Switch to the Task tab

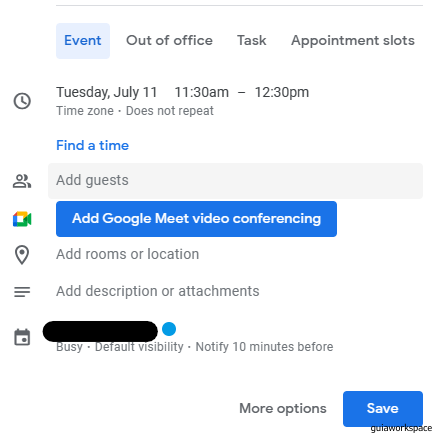tap(252, 41)
